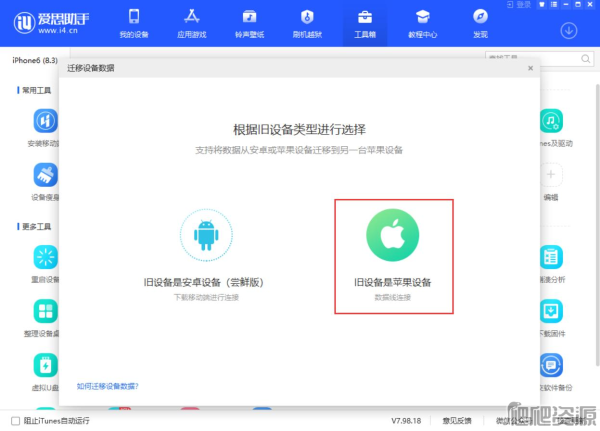Click the skin shirt icon in title bar
Image resolution: width=600 pixels, height=431 pixels.
(542, 5)
